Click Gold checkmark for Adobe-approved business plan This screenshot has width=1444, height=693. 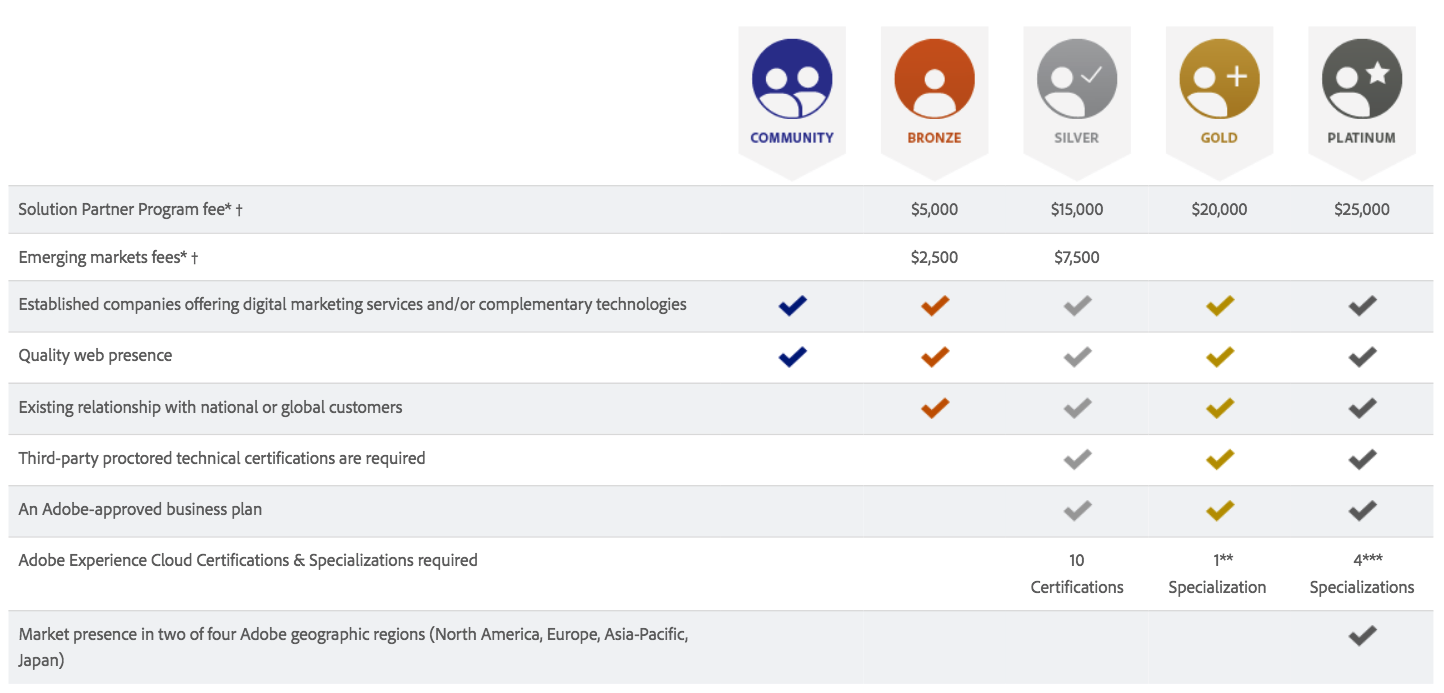point(1219,510)
